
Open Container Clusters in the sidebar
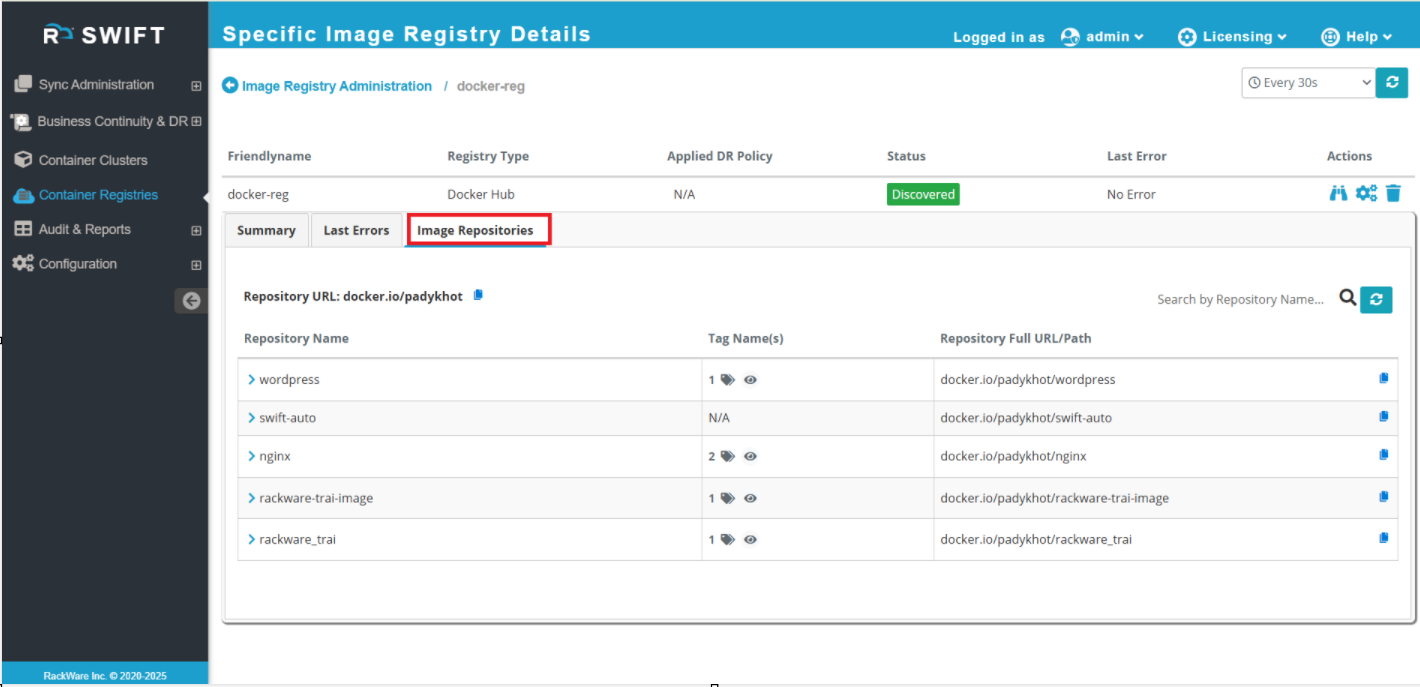(x=93, y=160)
